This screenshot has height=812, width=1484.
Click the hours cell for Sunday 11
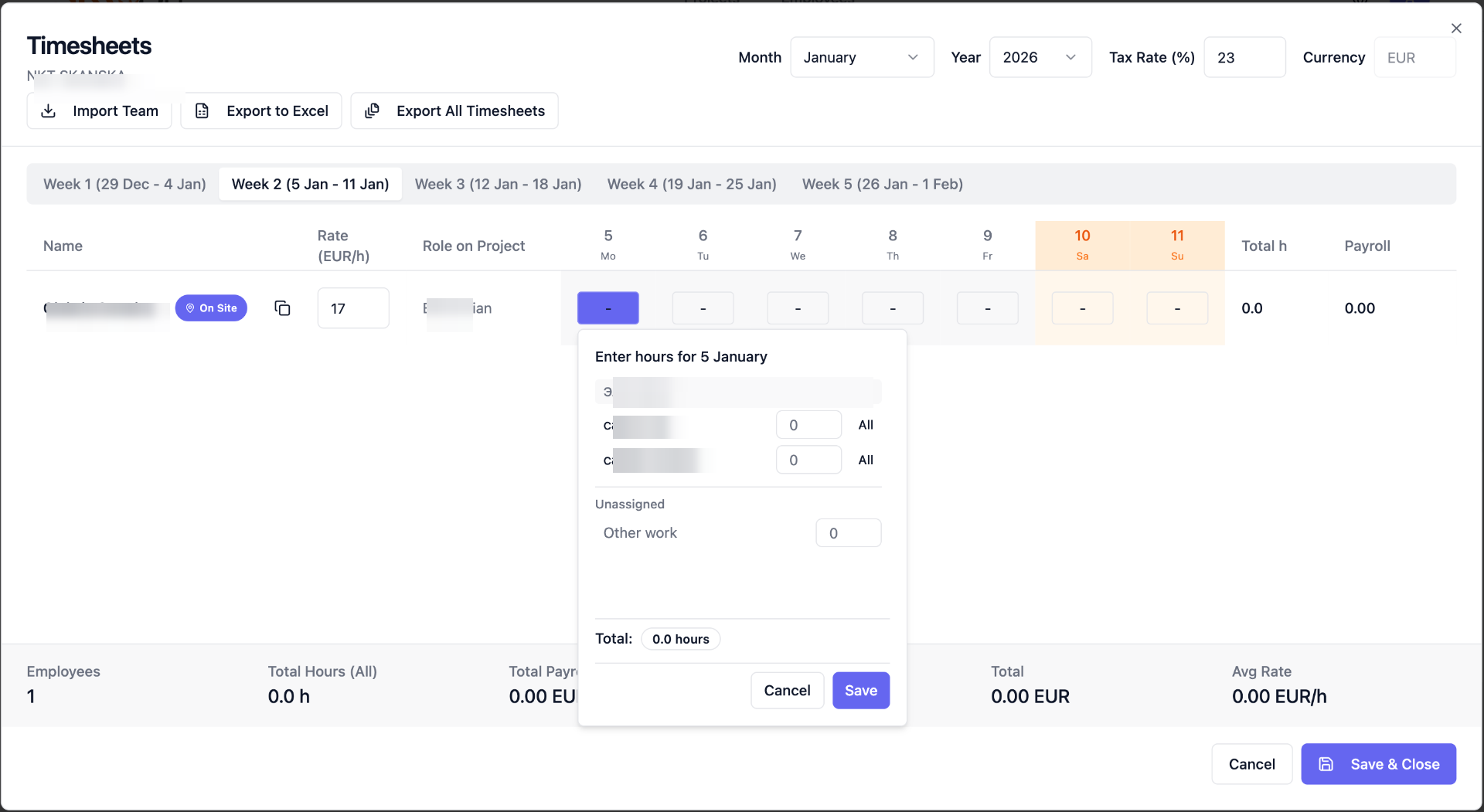(1177, 308)
